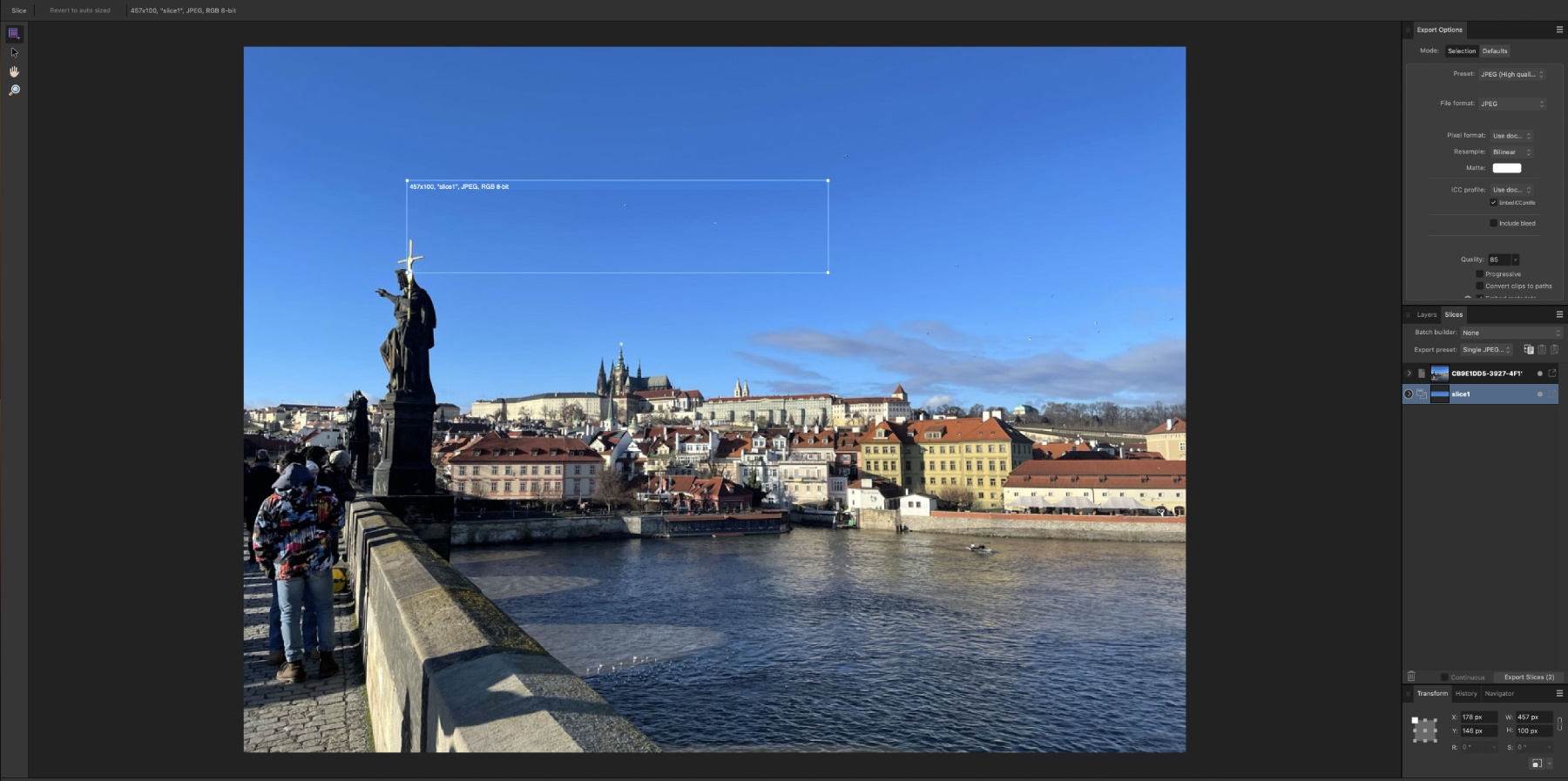1568x781 pixels.
Task: Toggle the export dot on slice1 row
Action: [1540, 394]
